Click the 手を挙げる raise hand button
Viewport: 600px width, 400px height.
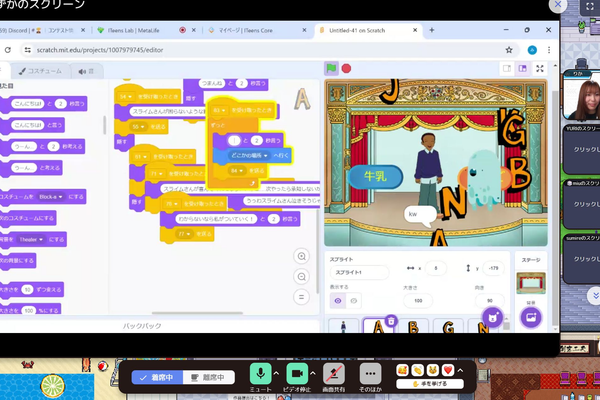(430, 384)
